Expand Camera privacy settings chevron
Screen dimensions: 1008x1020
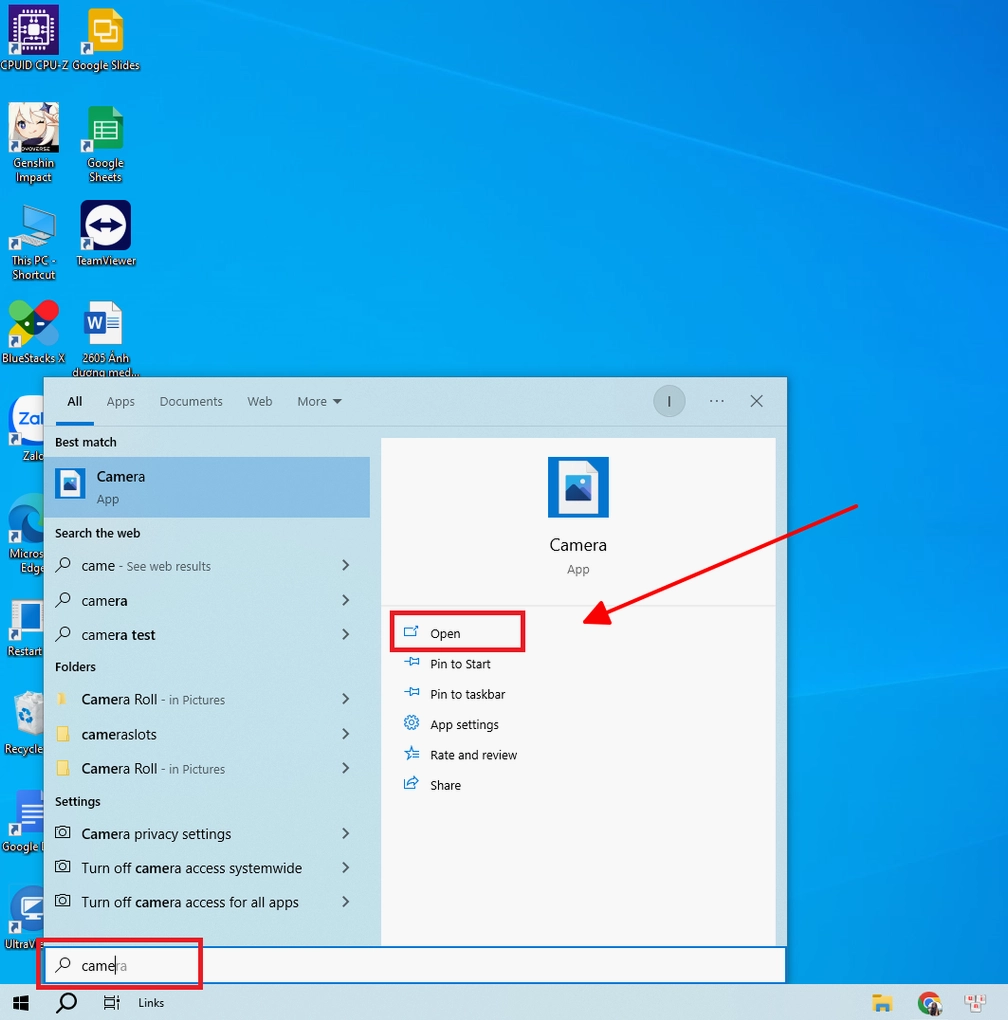coord(345,834)
